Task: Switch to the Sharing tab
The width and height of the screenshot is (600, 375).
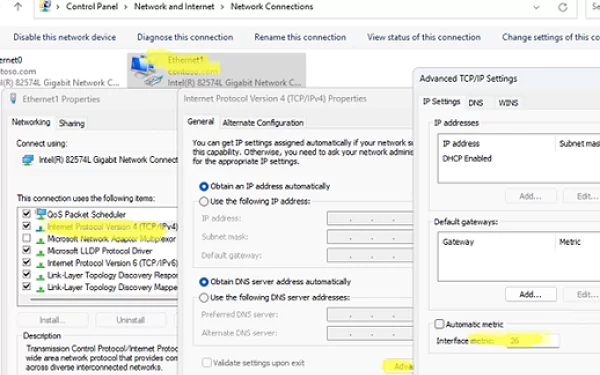Action: tap(72, 123)
